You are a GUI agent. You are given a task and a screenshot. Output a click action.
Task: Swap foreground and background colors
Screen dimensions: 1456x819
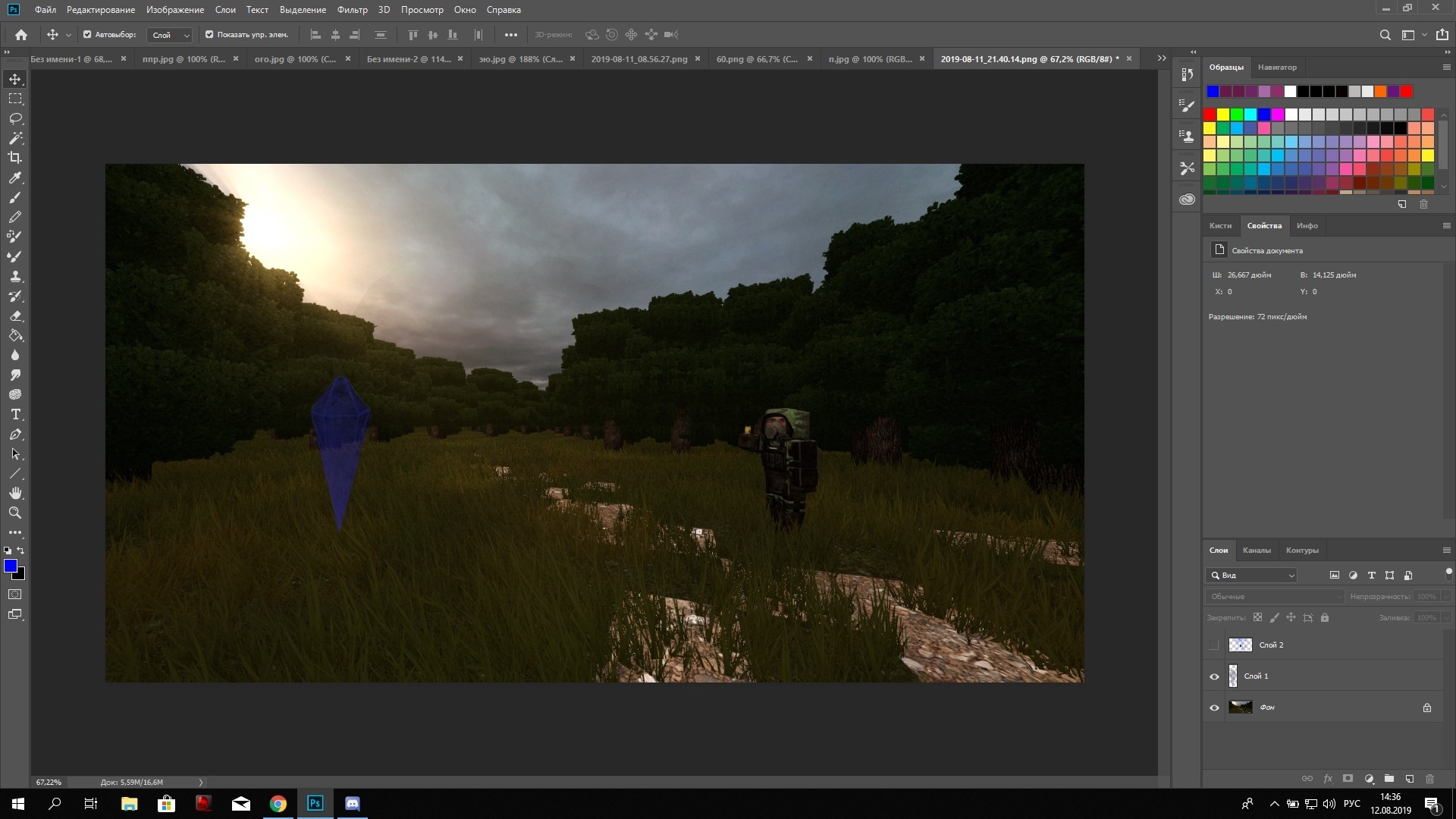click(21, 551)
